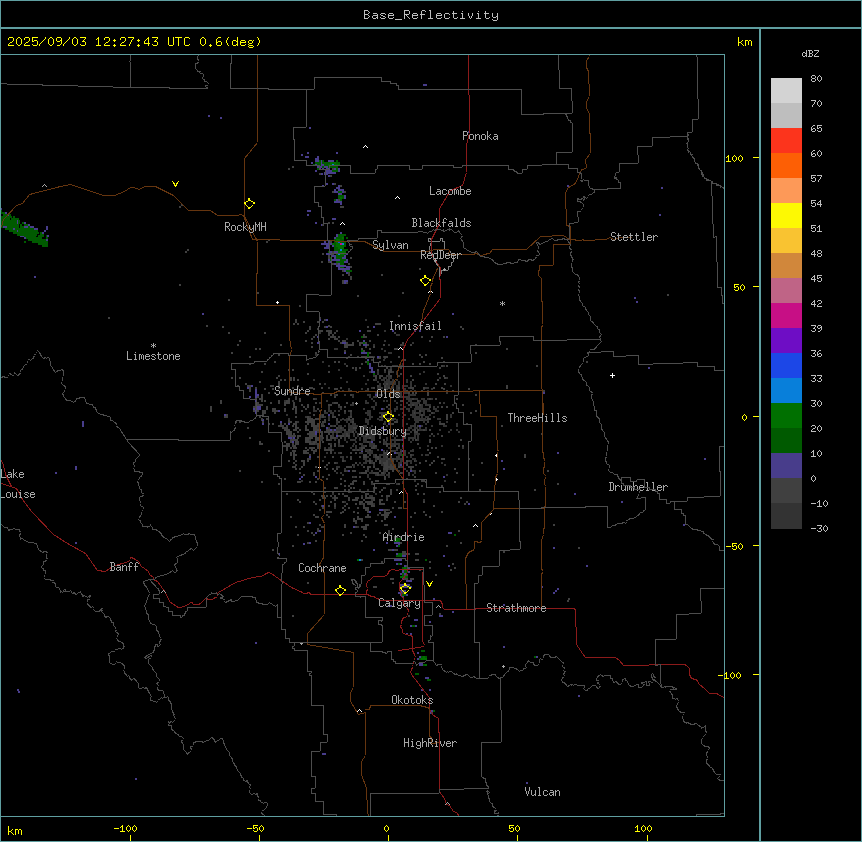Click the yellow V marker east of Calgary
The width and height of the screenshot is (862, 842).
[x=429, y=584]
